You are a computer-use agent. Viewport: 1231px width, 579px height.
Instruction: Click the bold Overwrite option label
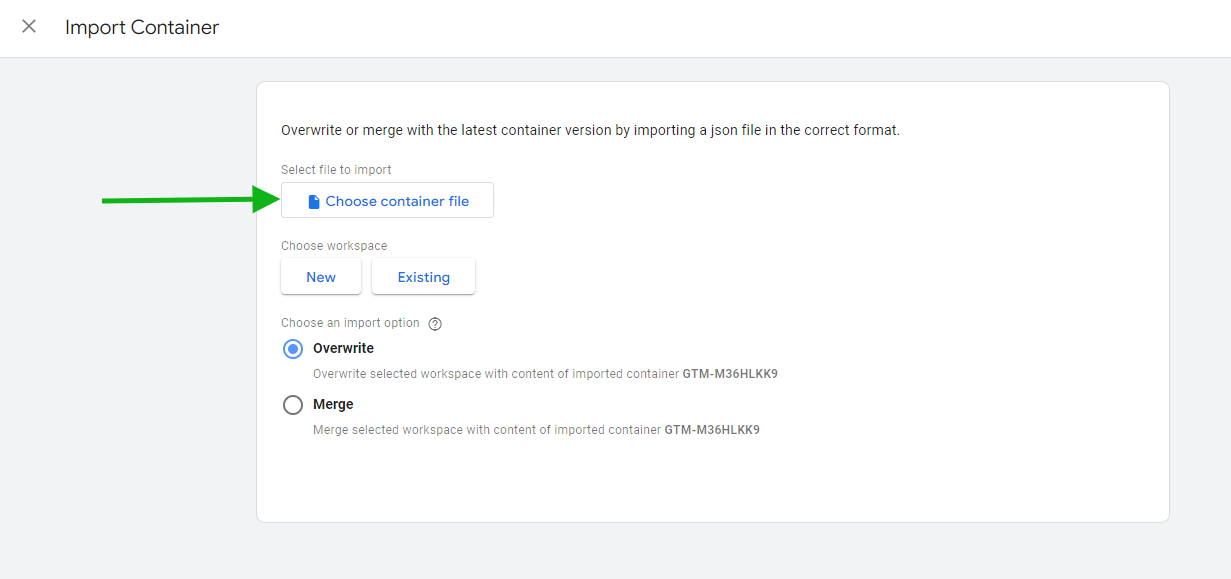[343, 348]
